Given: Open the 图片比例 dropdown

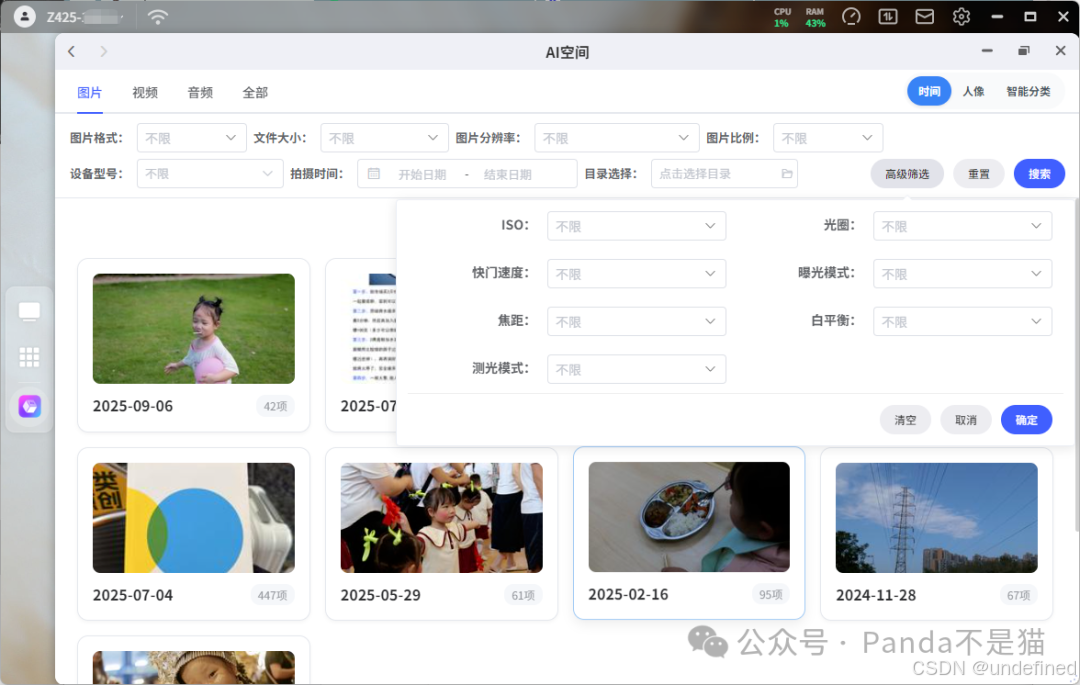Looking at the screenshot, I should click(x=828, y=138).
